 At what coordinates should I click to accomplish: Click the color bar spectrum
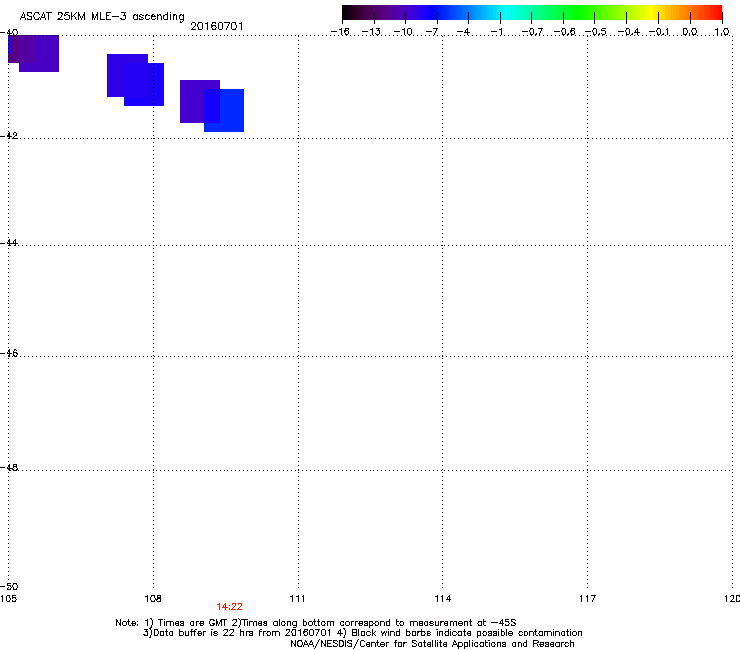[x=532, y=13]
